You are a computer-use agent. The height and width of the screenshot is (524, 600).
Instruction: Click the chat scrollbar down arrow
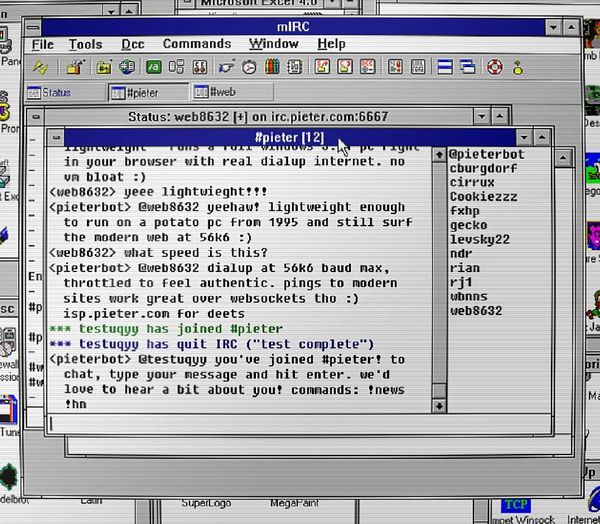(x=439, y=406)
